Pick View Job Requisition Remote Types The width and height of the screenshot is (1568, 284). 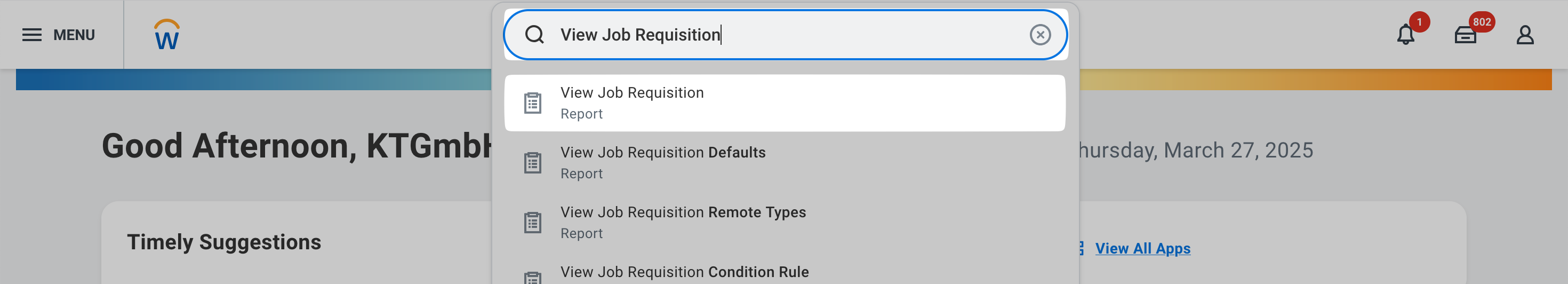pos(682,212)
